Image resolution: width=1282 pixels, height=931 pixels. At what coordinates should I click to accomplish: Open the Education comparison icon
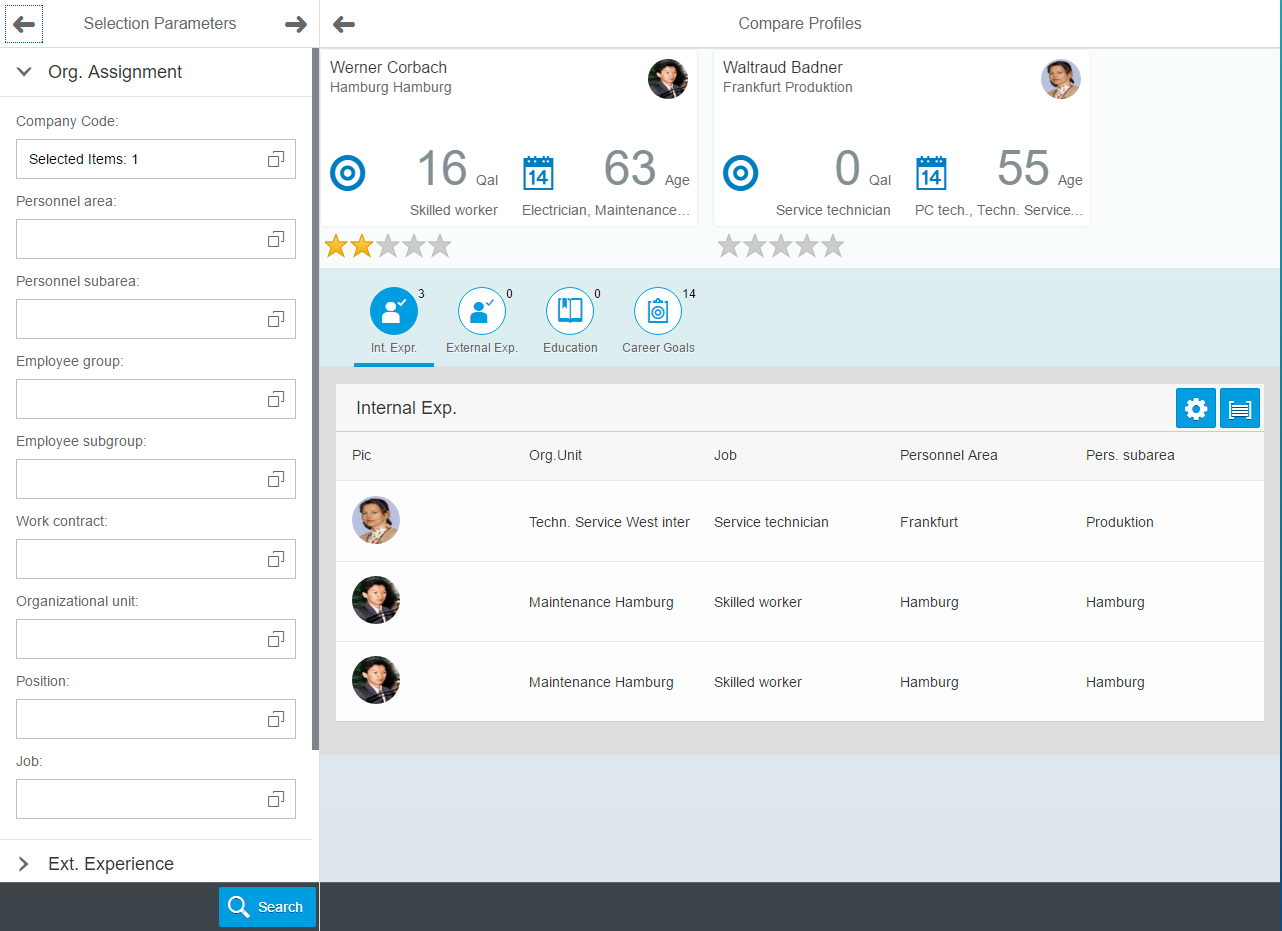click(x=569, y=311)
